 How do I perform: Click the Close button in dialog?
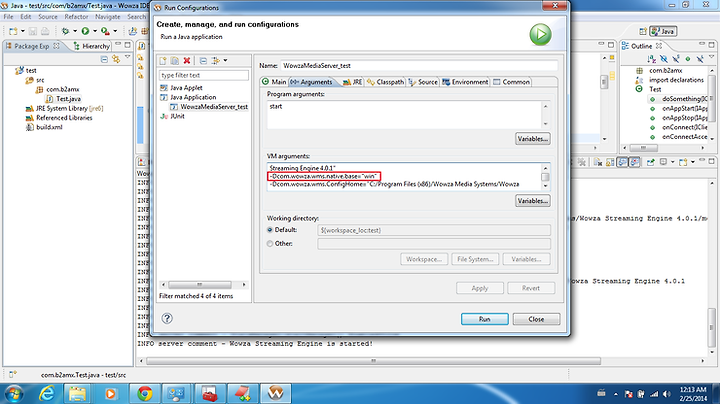(x=536, y=319)
